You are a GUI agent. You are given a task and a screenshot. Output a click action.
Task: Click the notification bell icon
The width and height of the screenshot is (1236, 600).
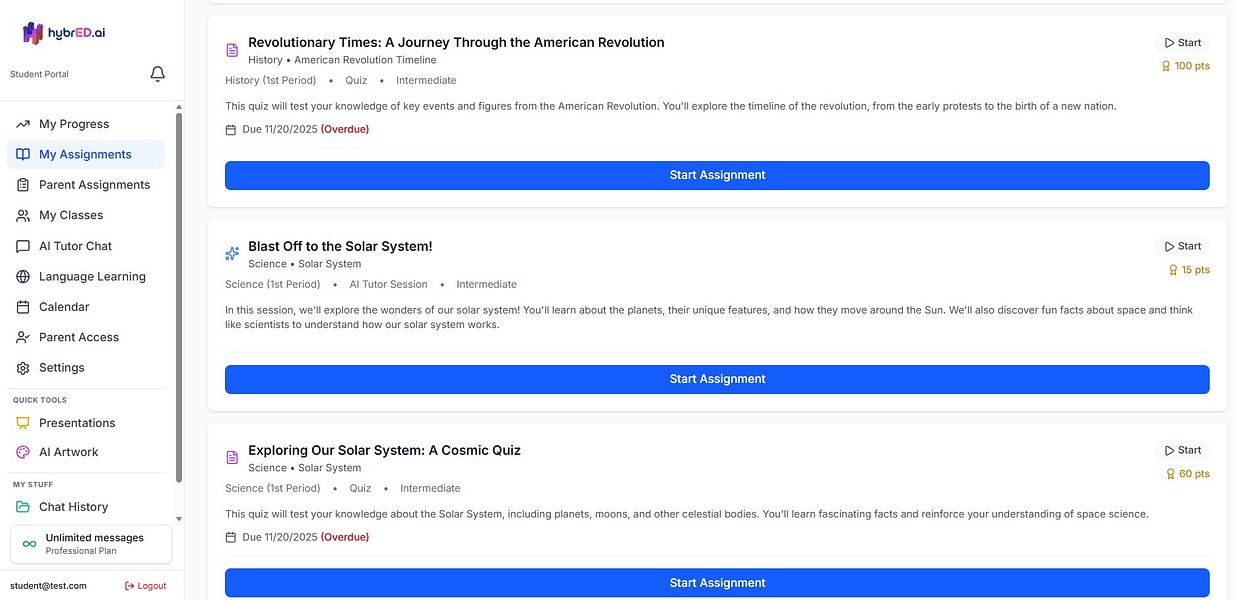pyautogui.click(x=157, y=74)
